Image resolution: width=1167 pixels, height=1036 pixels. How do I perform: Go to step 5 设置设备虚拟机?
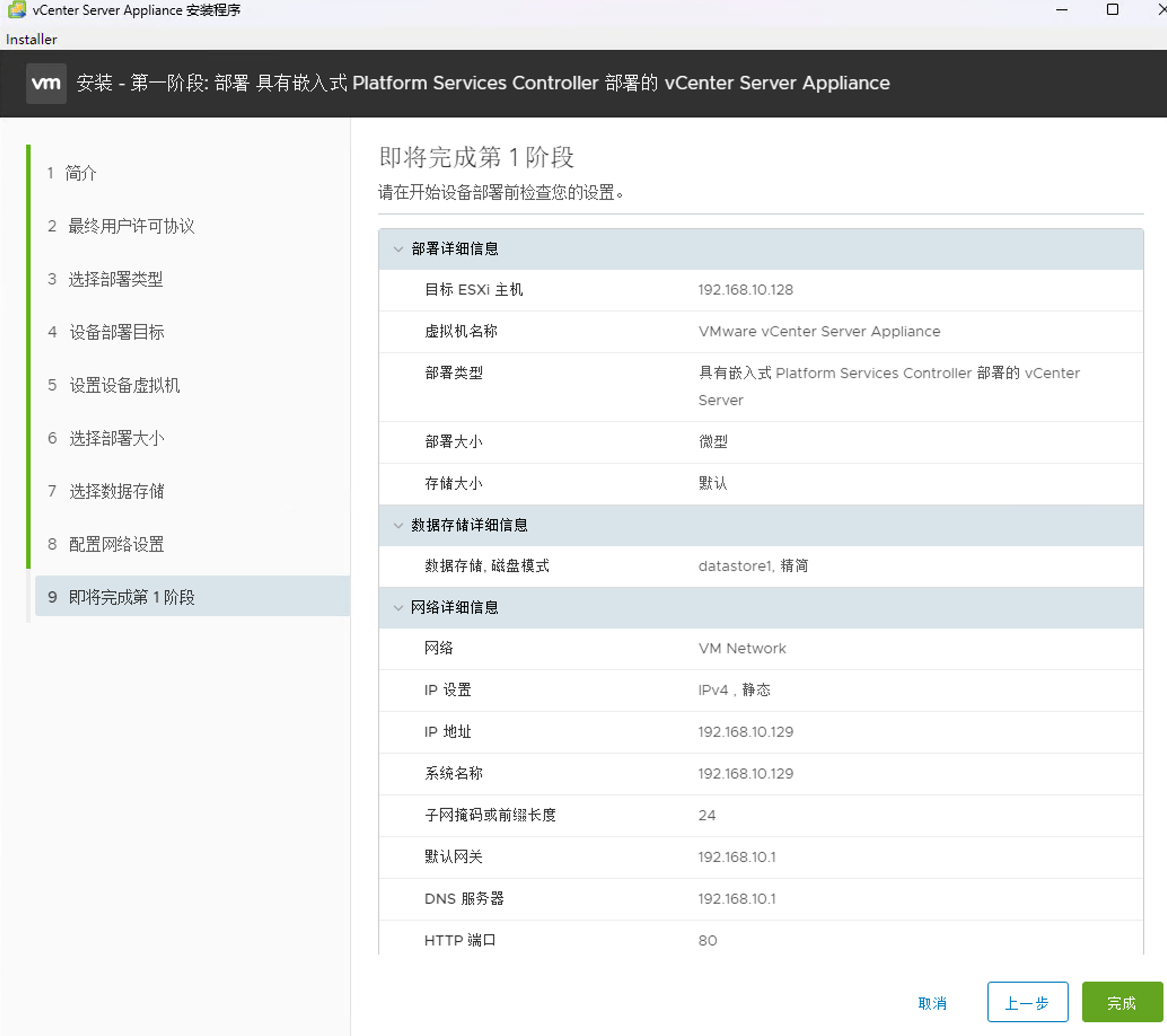(x=113, y=385)
